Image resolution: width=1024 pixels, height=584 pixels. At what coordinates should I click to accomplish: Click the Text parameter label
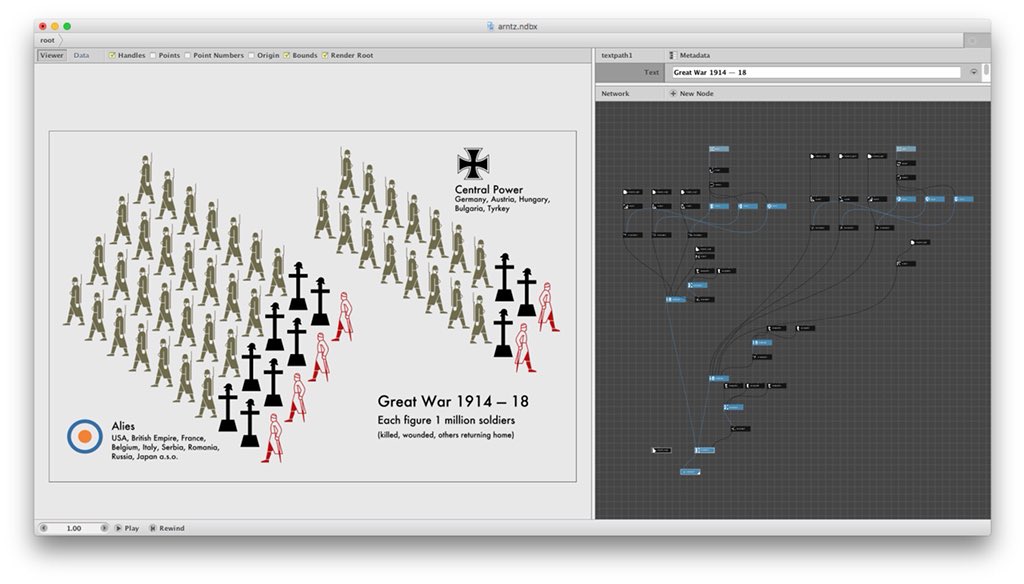[x=651, y=73]
